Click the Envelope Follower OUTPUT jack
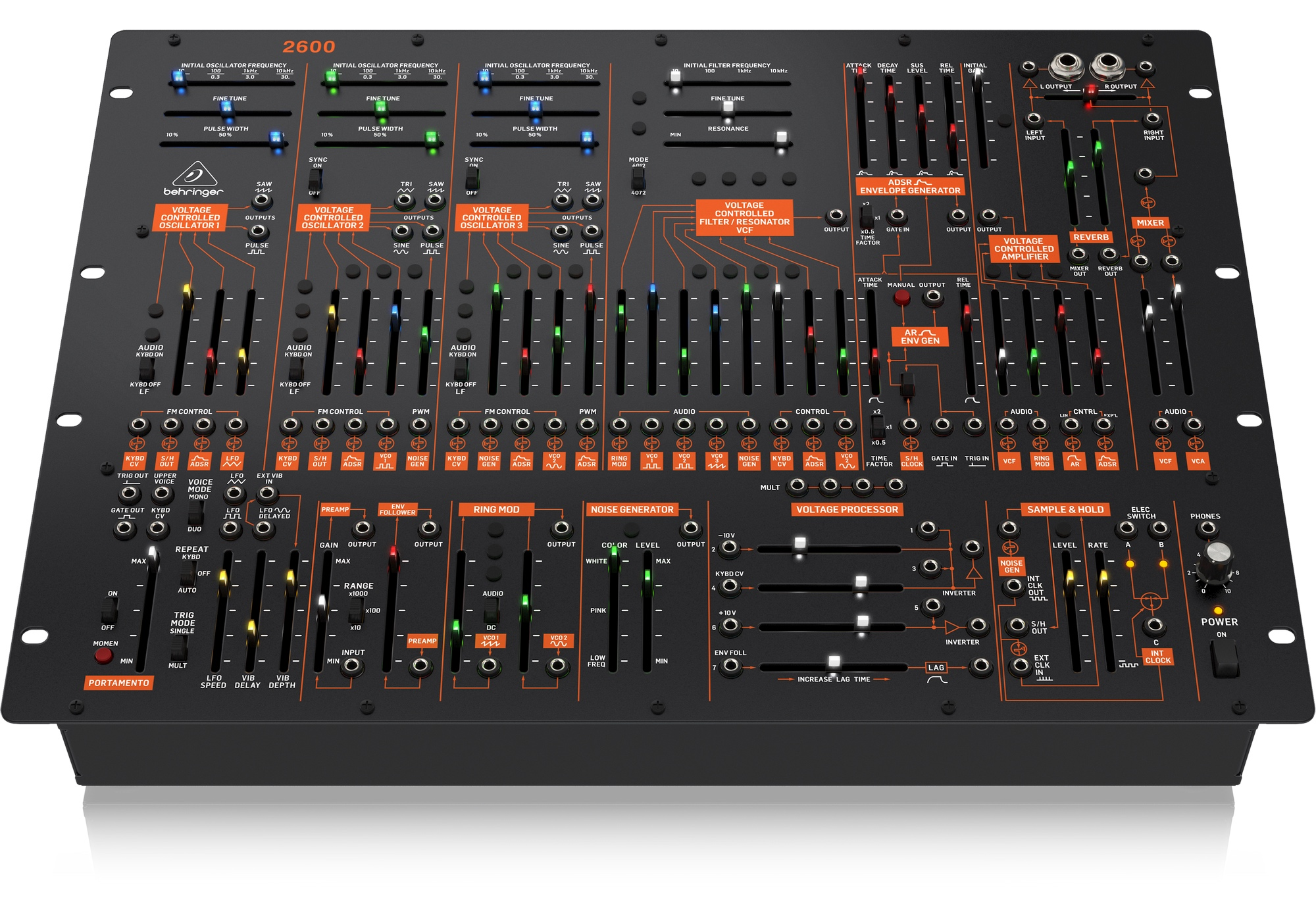Screen dimensions: 1316x921 point(428,528)
